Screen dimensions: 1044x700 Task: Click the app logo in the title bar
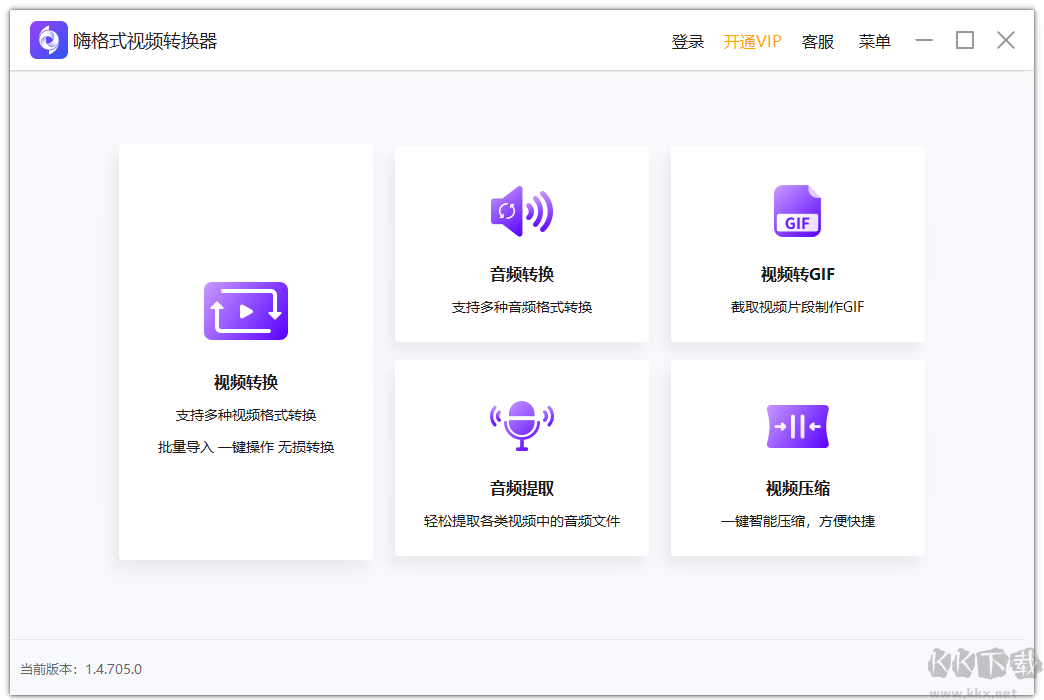click(48, 40)
